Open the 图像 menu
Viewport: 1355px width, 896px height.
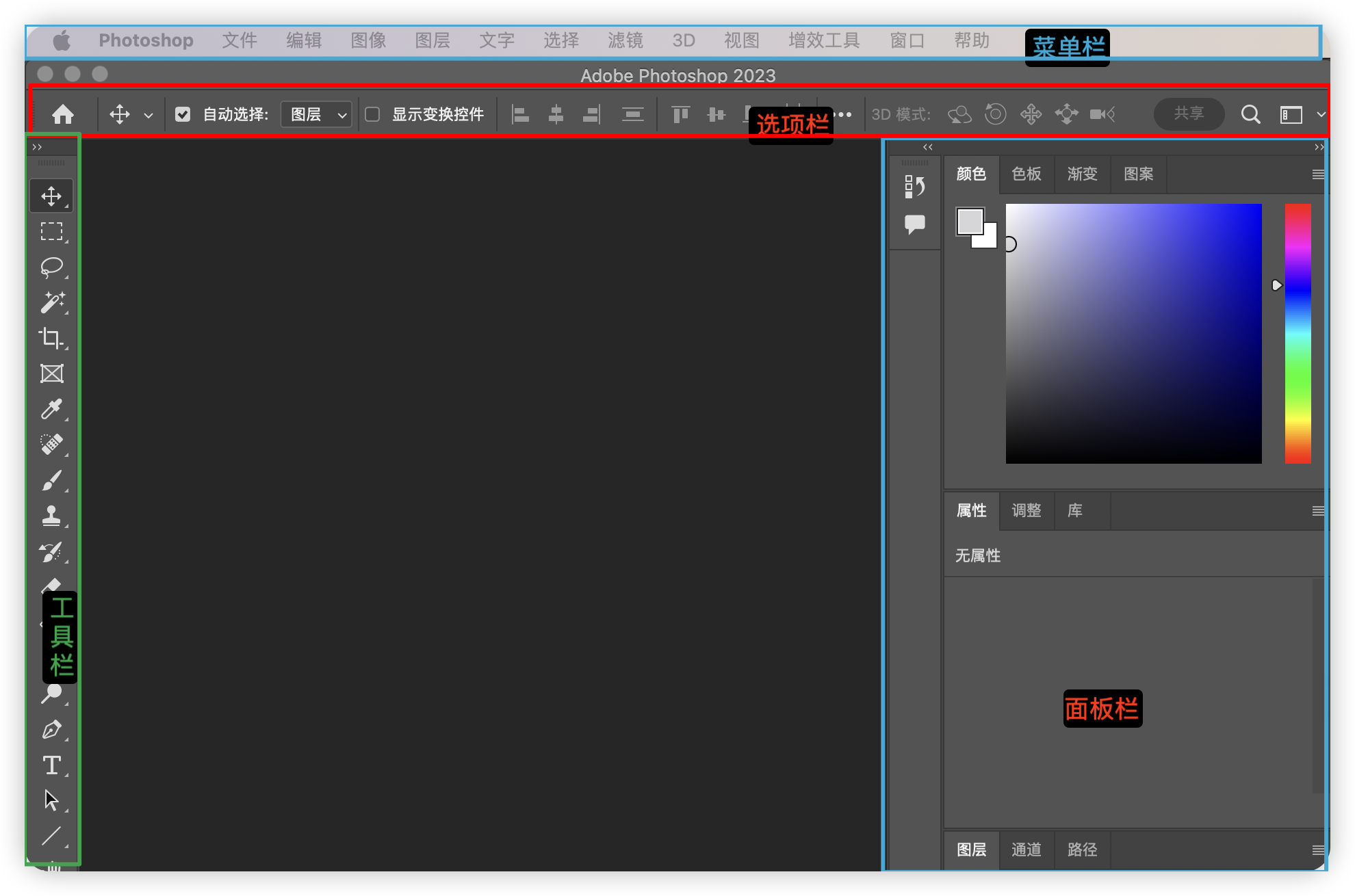tap(368, 40)
